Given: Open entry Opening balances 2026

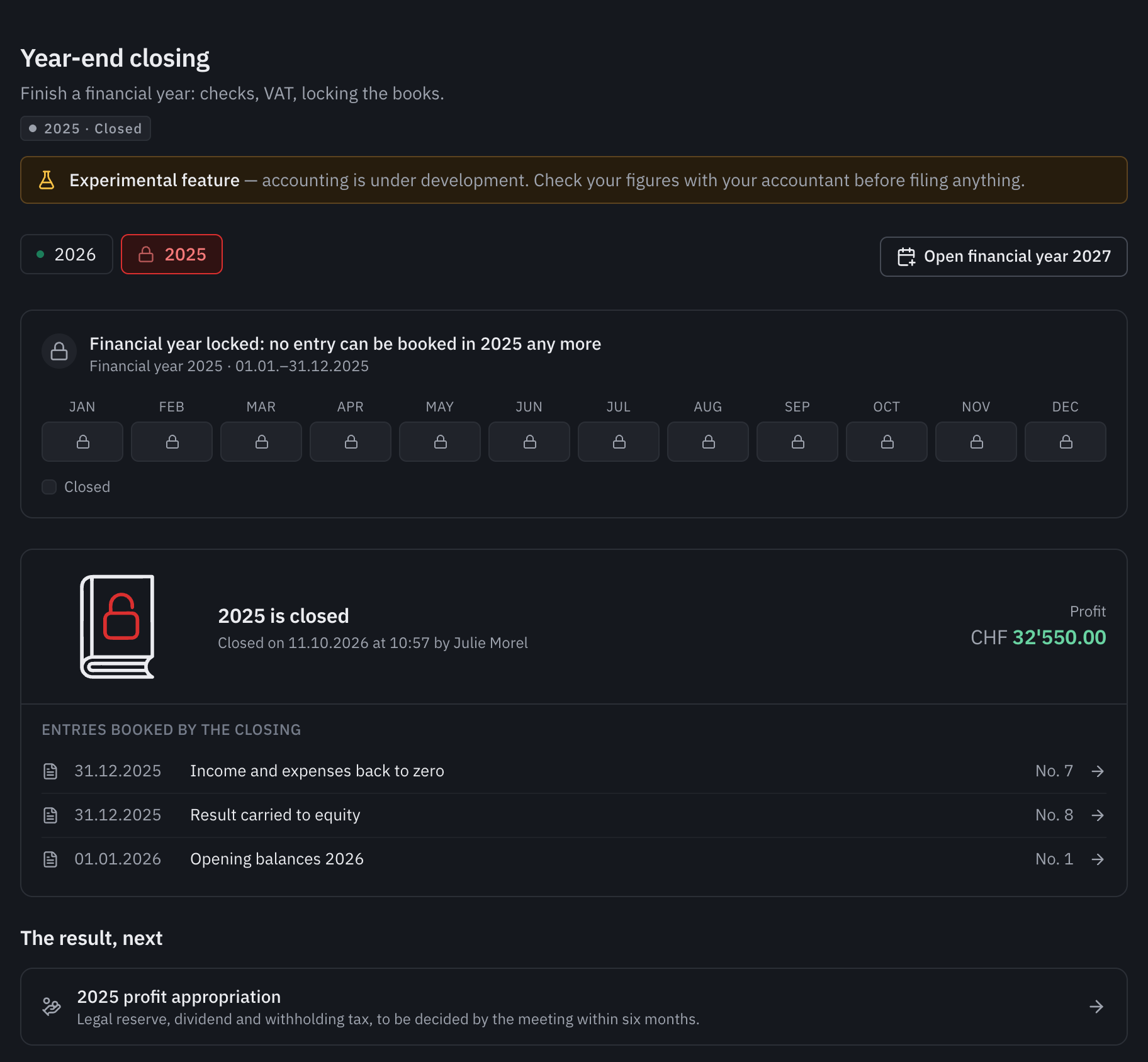Looking at the screenshot, I should (x=574, y=859).
